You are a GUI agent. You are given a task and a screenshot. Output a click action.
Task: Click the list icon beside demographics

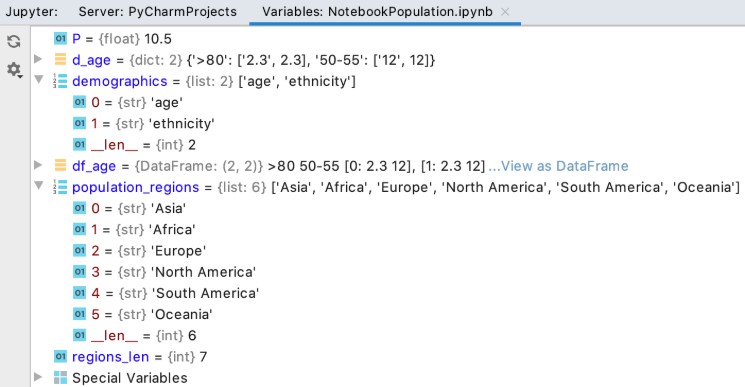tap(60, 81)
